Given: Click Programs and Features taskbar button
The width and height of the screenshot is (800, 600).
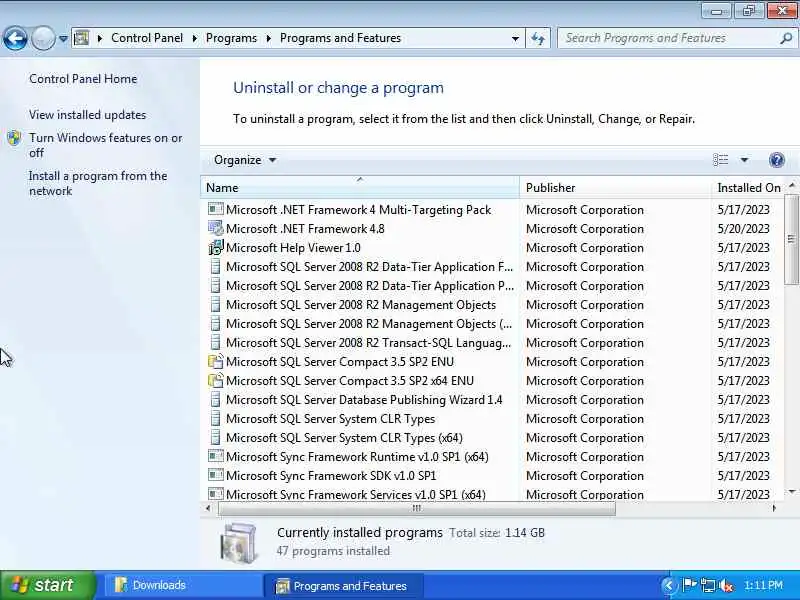Looking at the screenshot, I should point(343,586).
